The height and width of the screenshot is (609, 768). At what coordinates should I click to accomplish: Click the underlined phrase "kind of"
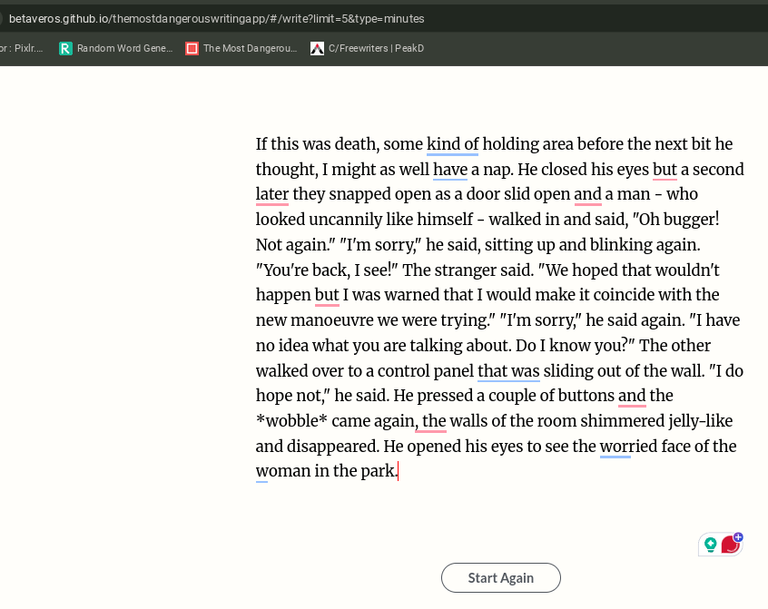[453, 144]
